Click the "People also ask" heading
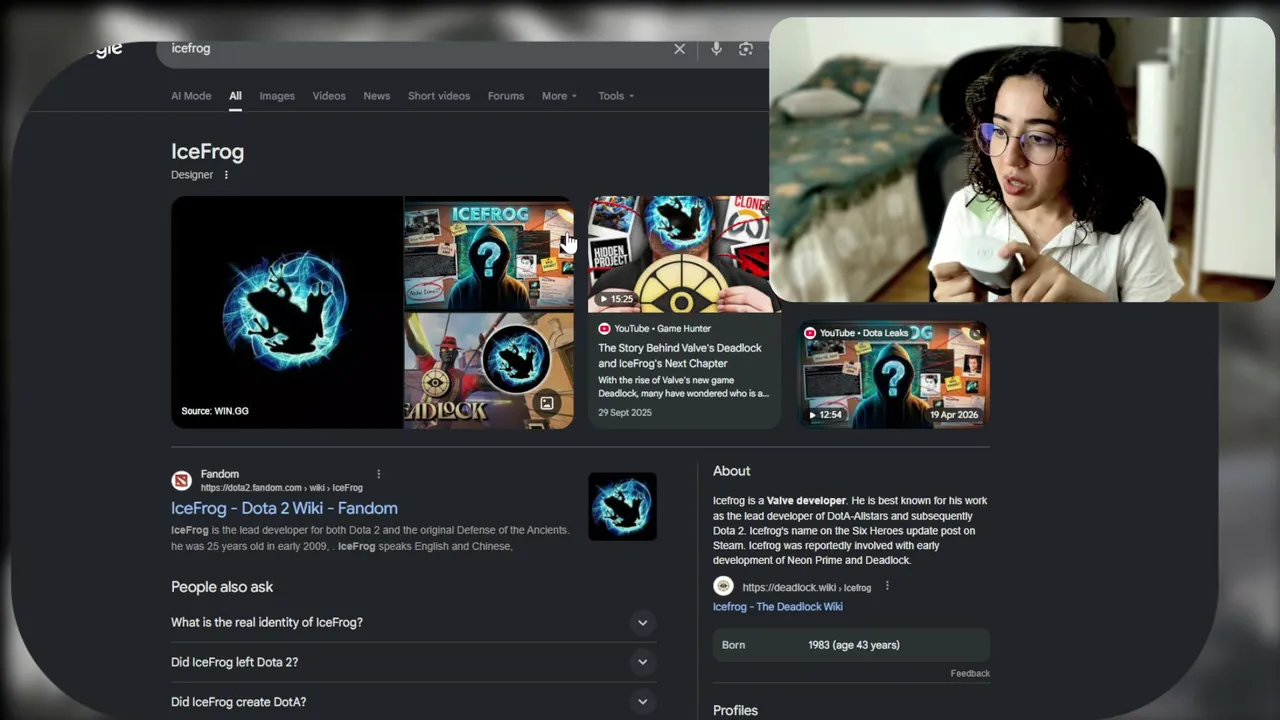 click(x=222, y=587)
